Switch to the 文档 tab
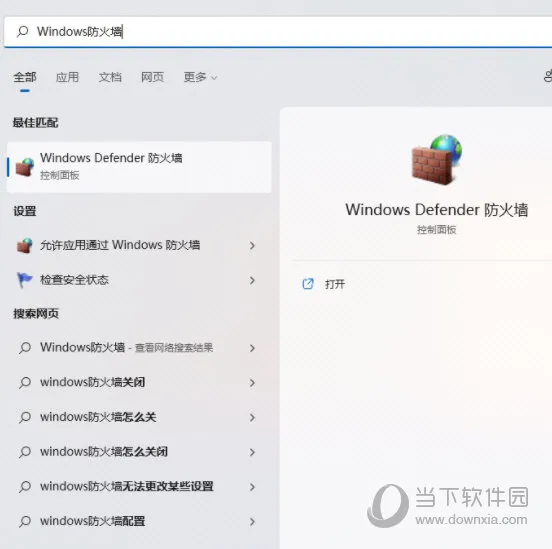Viewport: 552px width, 549px height. [110, 77]
